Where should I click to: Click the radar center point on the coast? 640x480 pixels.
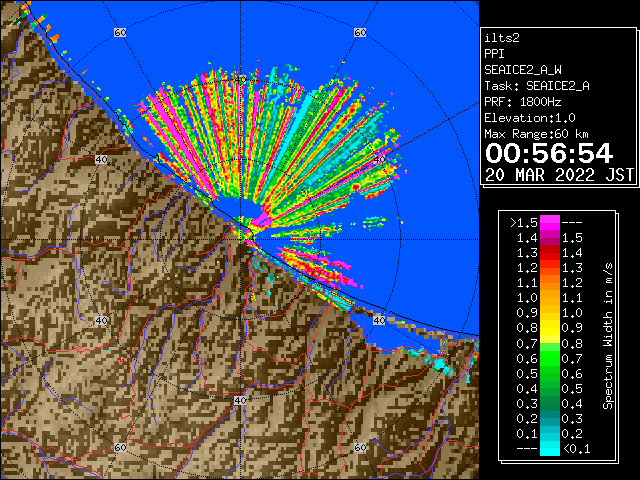pyautogui.click(x=240, y=240)
